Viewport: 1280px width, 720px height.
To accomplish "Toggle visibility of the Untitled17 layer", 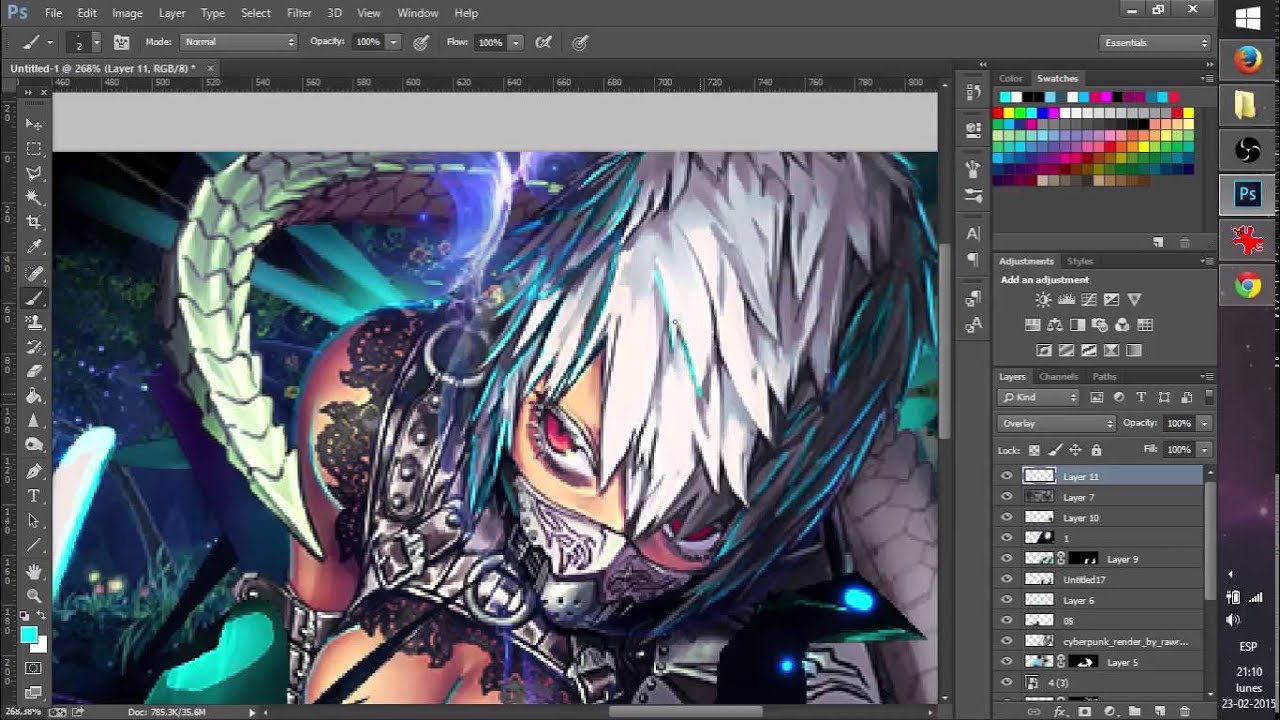I will (1007, 580).
